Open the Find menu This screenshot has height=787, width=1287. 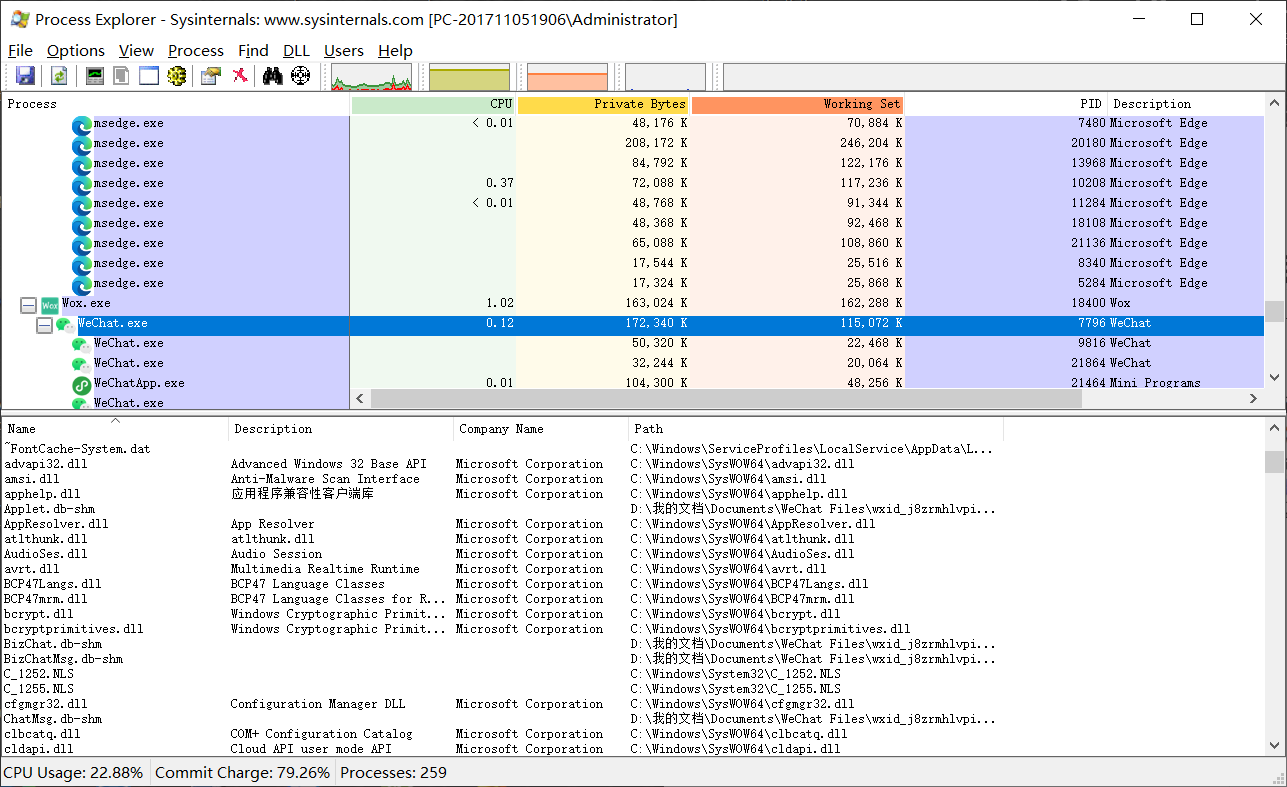click(x=253, y=50)
